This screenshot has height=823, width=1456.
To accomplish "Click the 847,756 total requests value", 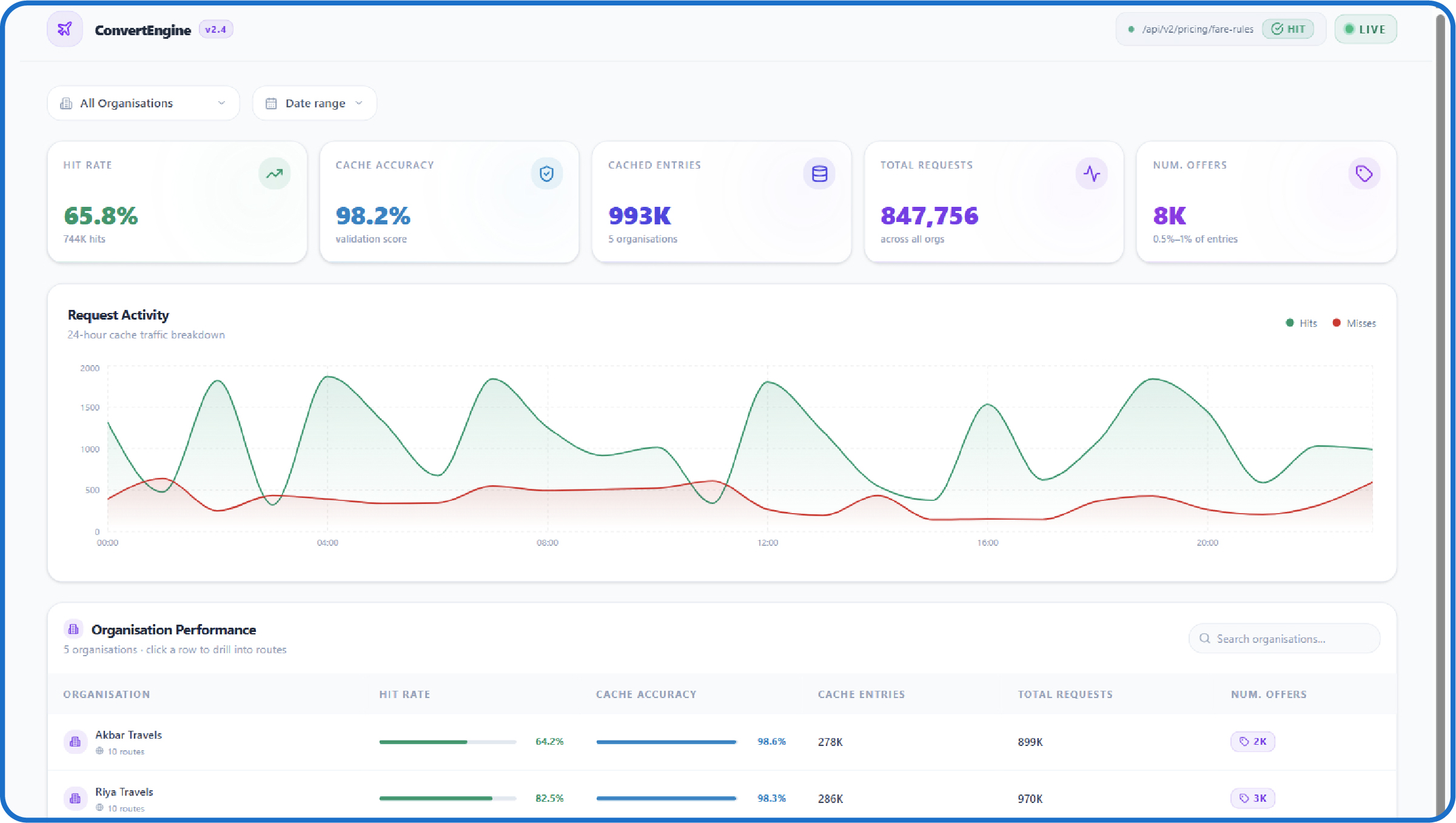I will tap(930, 216).
